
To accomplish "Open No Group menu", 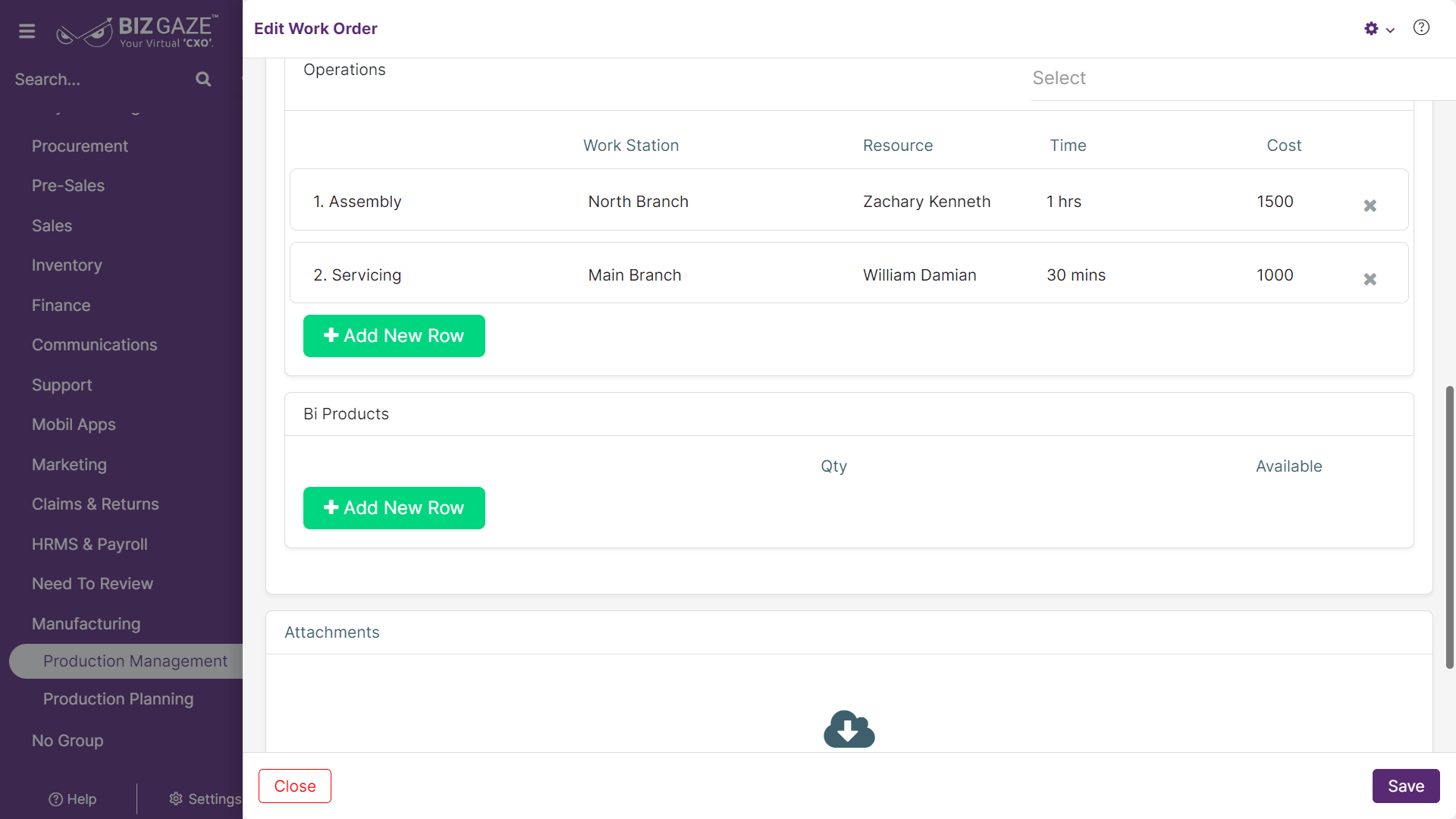I will pyautogui.click(x=67, y=741).
